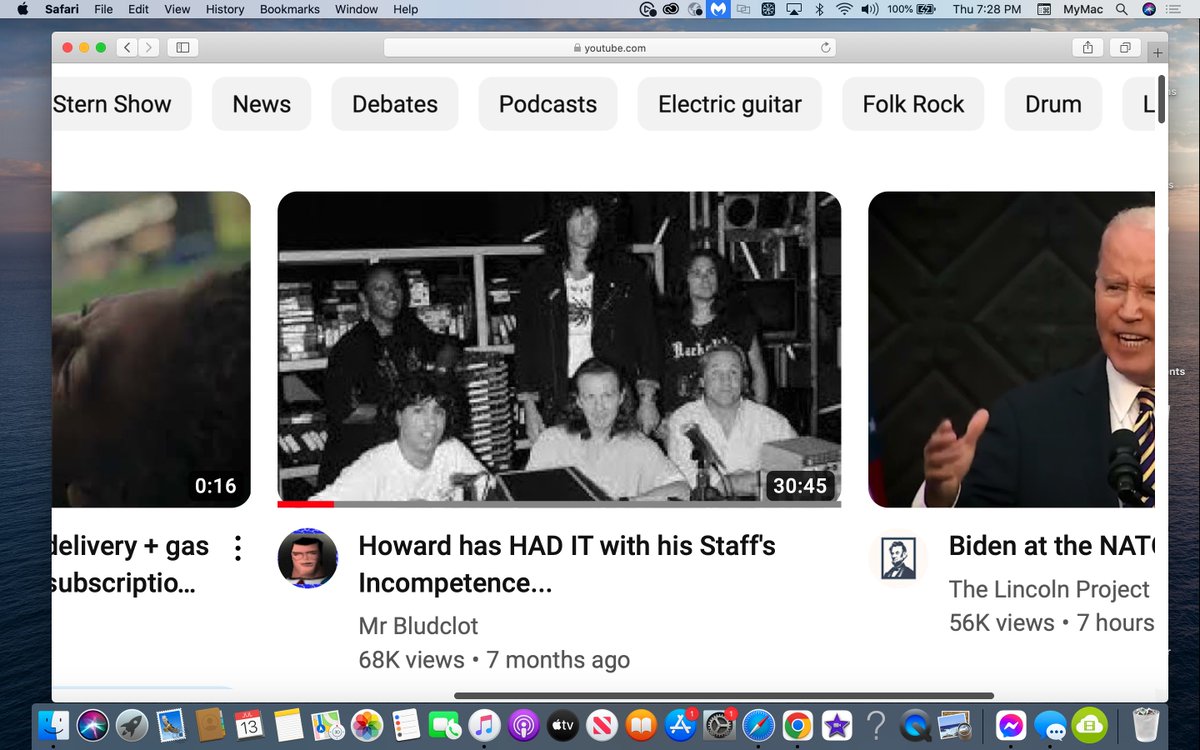This screenshot has height=750, width=1200.
Task: Open the File menu
Action: (103, 9)
